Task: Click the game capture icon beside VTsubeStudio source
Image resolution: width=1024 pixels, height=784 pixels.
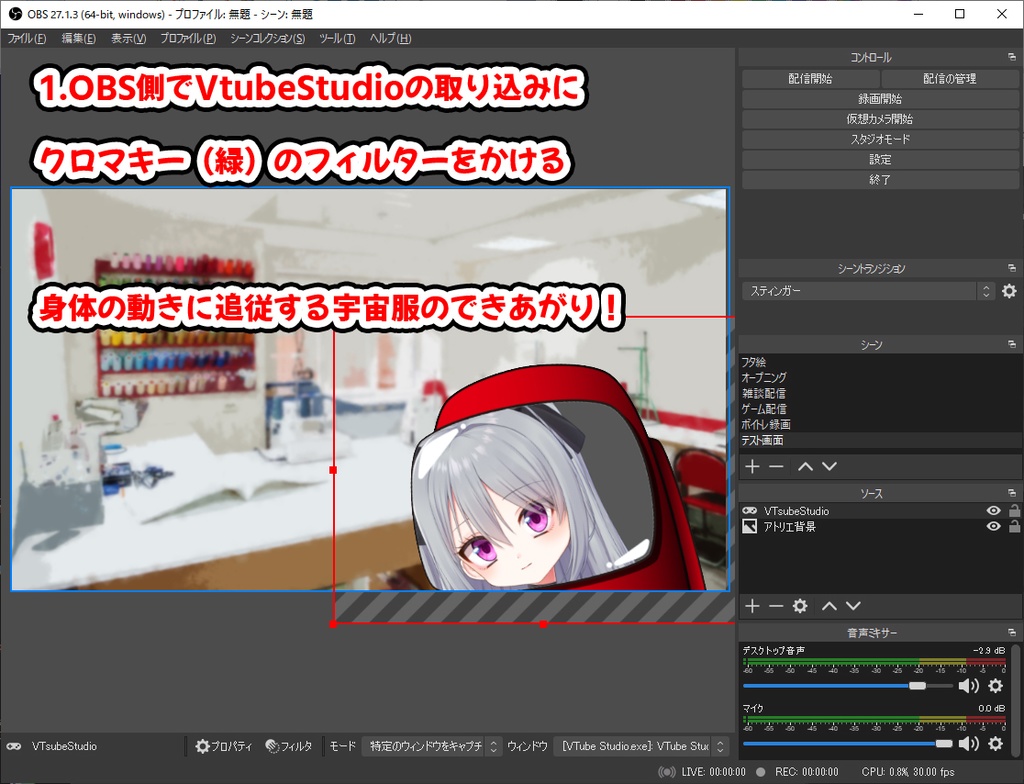Action: [750, 511]
